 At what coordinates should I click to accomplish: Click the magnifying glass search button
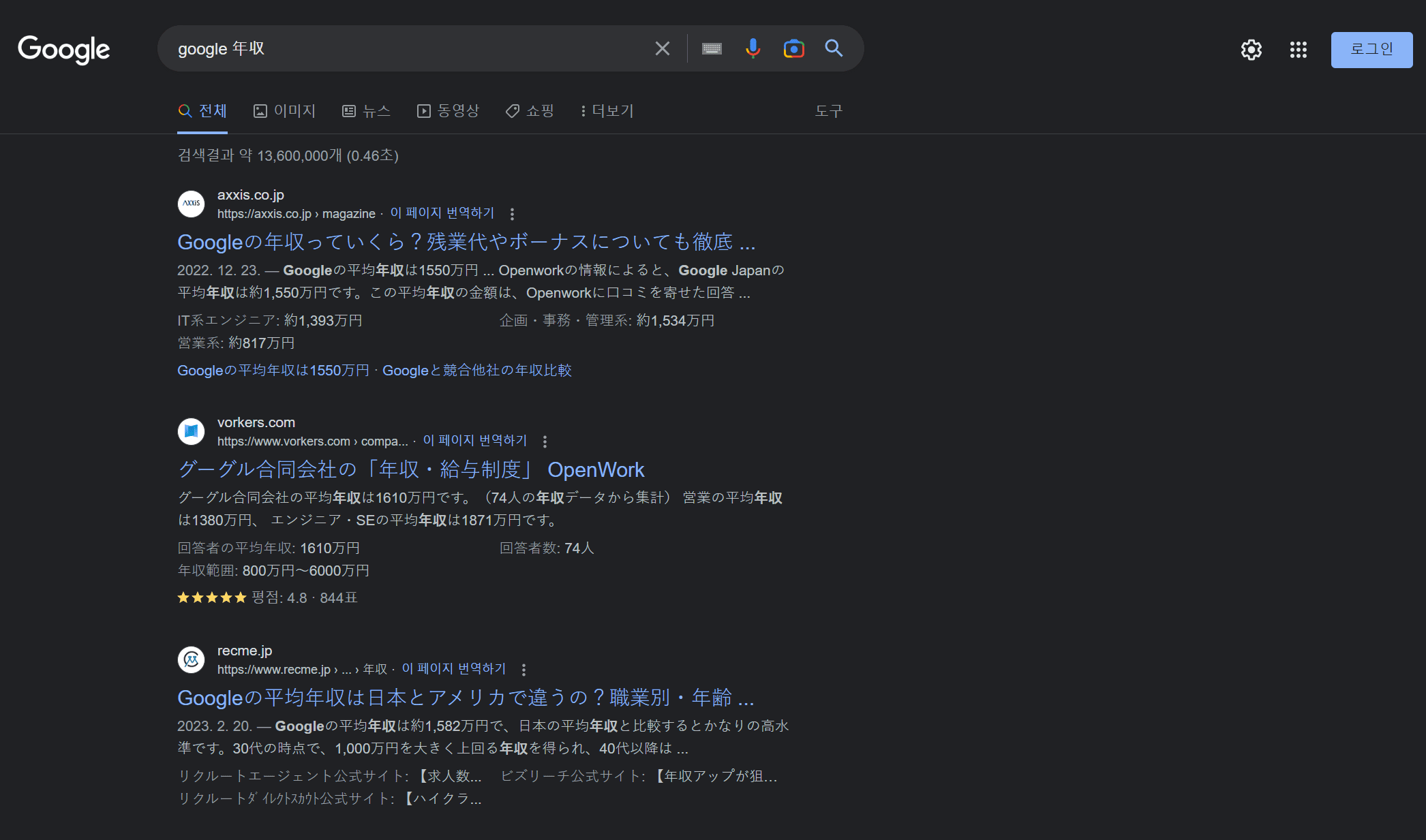[x=834, y=48]
